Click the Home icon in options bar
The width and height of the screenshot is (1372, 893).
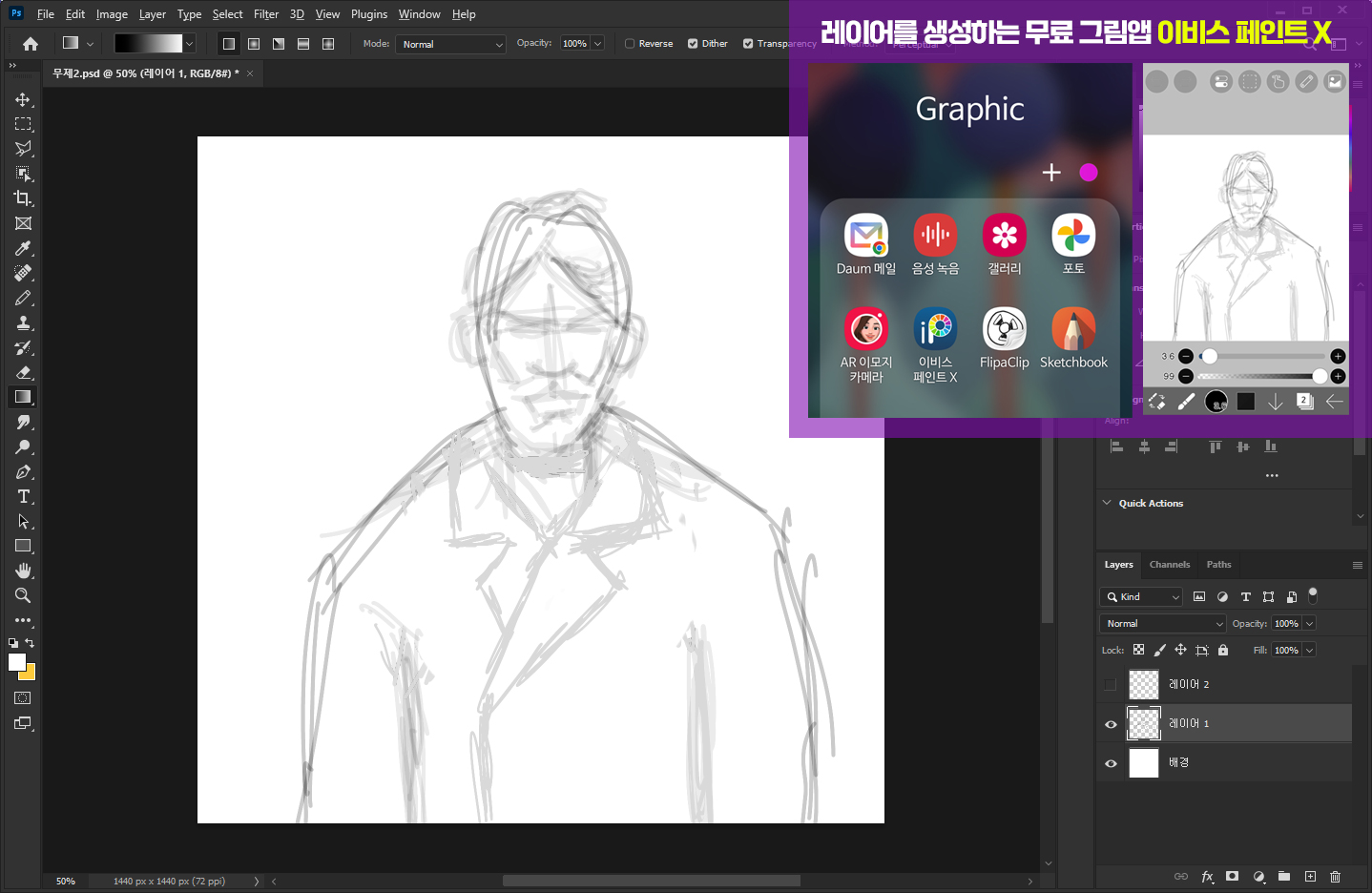(x=31, y=44)
